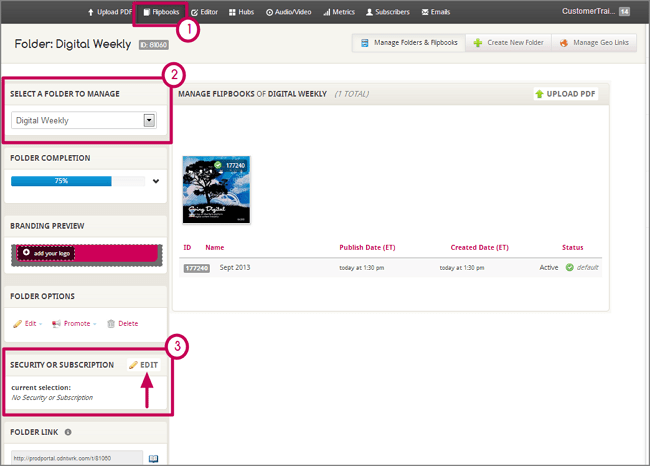Select the Sept 2013 flipbook name
Viewport: 650px width, 466px height.
(235, 267)
